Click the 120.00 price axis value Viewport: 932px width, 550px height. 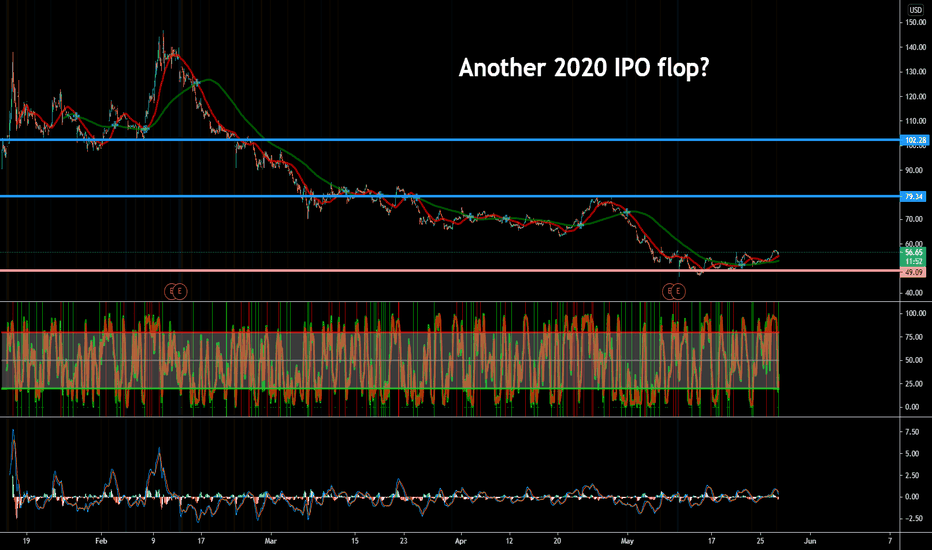(915, 96)
